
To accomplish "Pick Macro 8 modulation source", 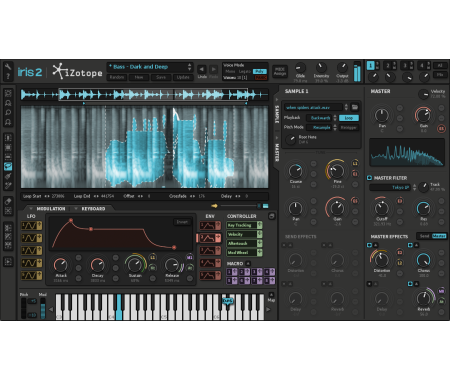I will pyautogui.click(x=270, y=281).
